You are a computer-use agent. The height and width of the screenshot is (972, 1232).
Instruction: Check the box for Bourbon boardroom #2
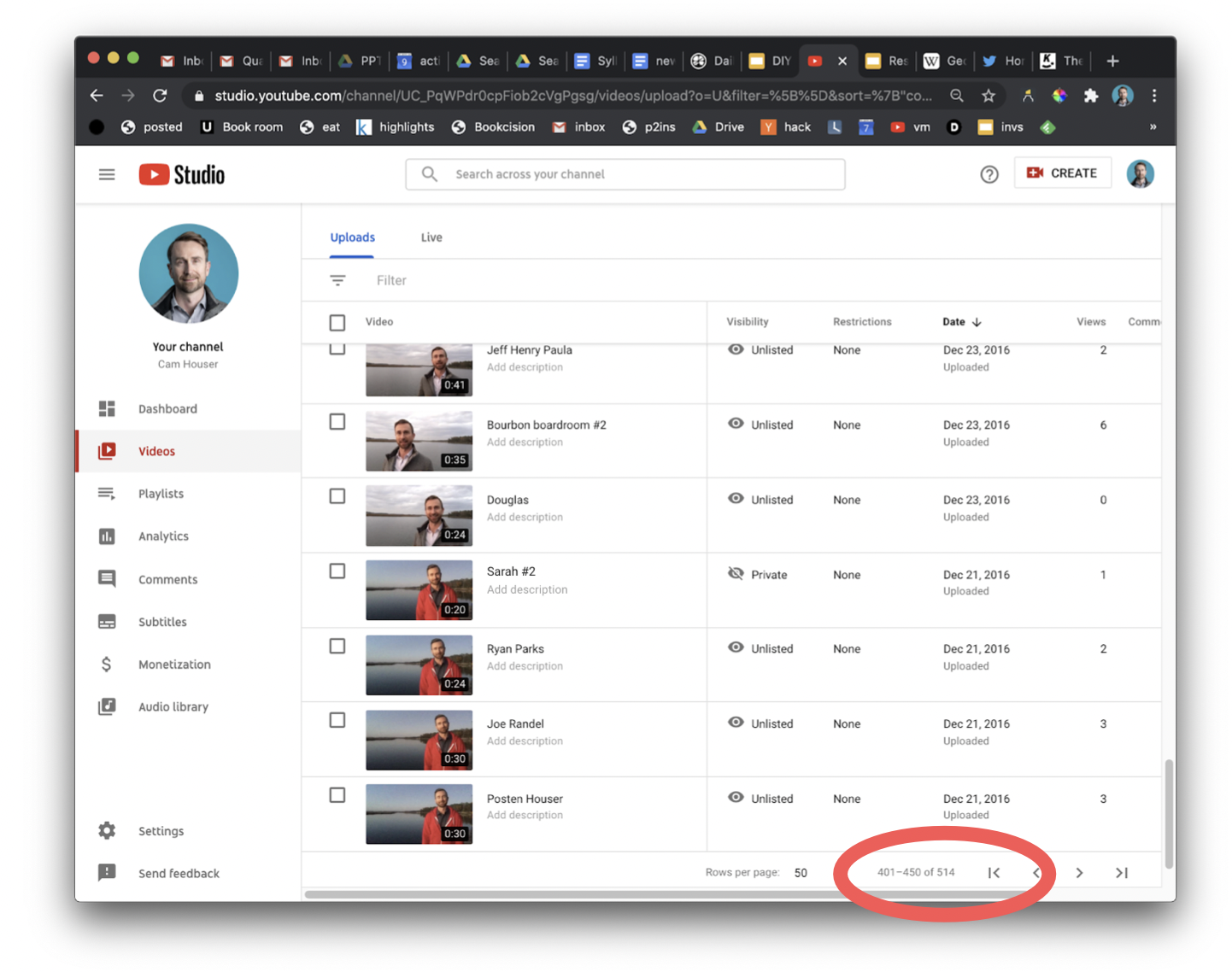337,422
